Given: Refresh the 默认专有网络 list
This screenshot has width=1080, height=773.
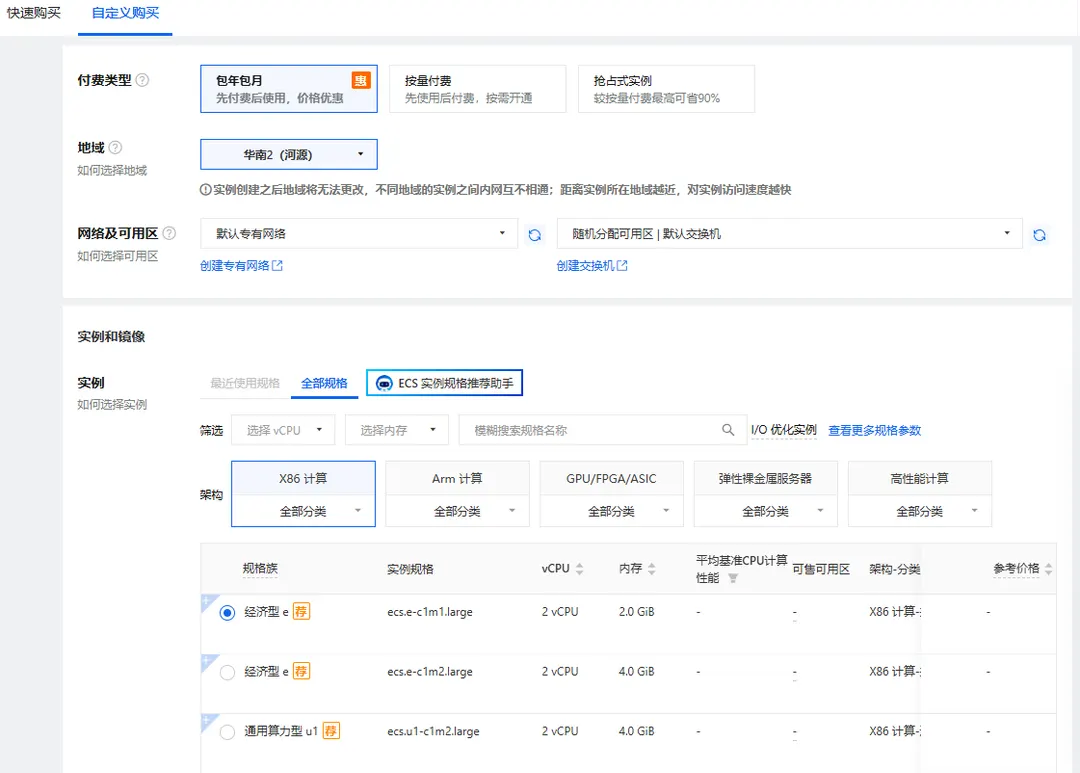Looking at the screenshot, I should 534,235.
